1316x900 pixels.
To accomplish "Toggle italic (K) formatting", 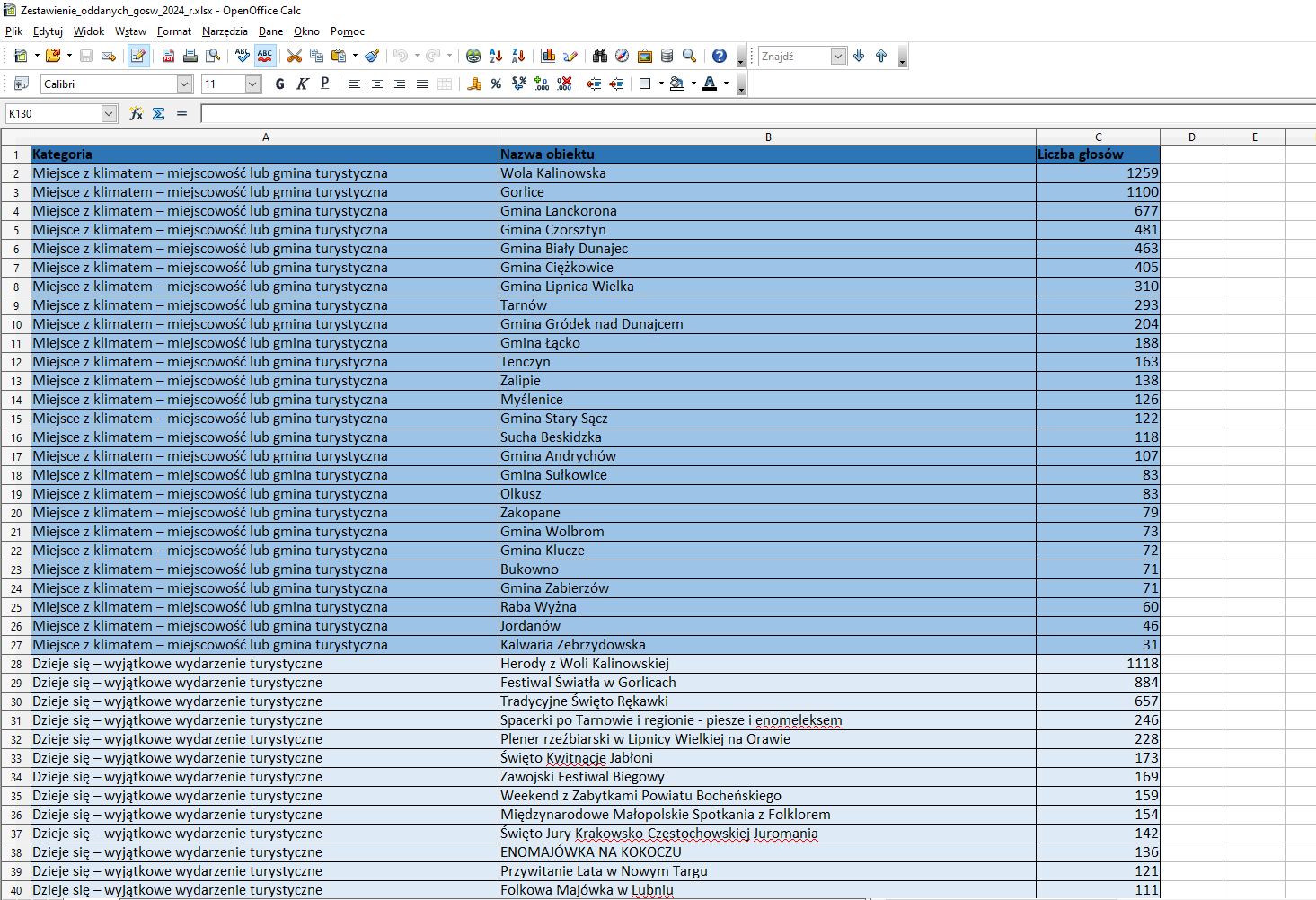I will coord(303,84).
